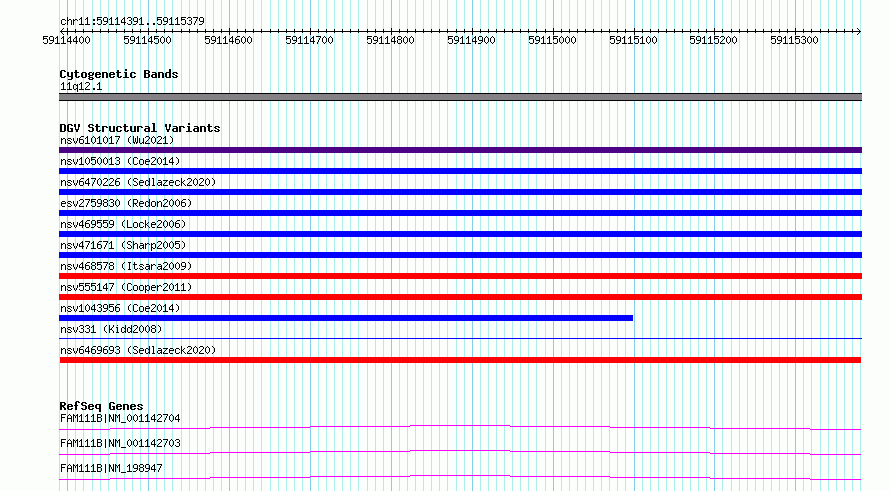Click the magenta NM_001142704 gene line
The image size is (890, 491).
click(x=460, y=427)
